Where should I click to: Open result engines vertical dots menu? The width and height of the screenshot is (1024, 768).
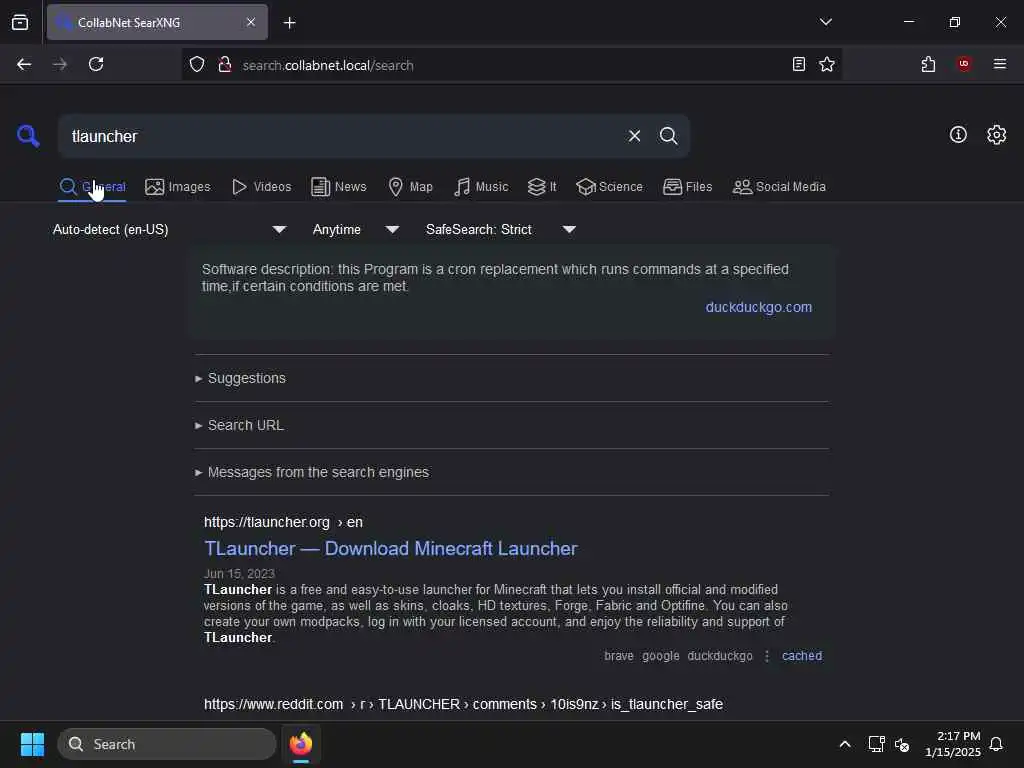click(767, 656)
